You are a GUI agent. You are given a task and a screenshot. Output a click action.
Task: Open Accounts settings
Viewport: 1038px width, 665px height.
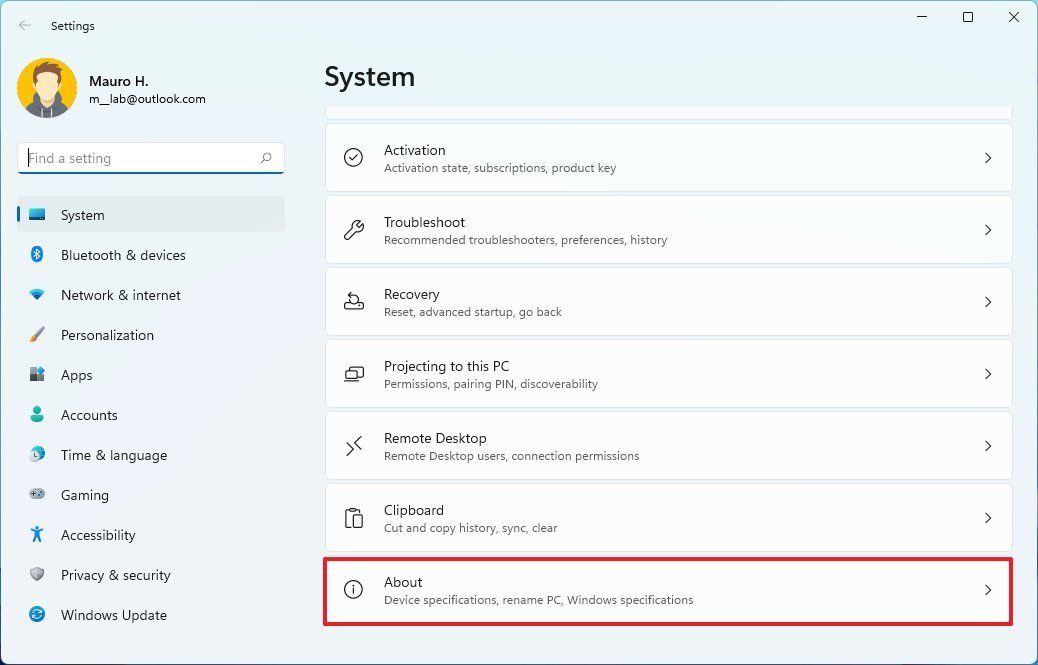click(89, 415)
